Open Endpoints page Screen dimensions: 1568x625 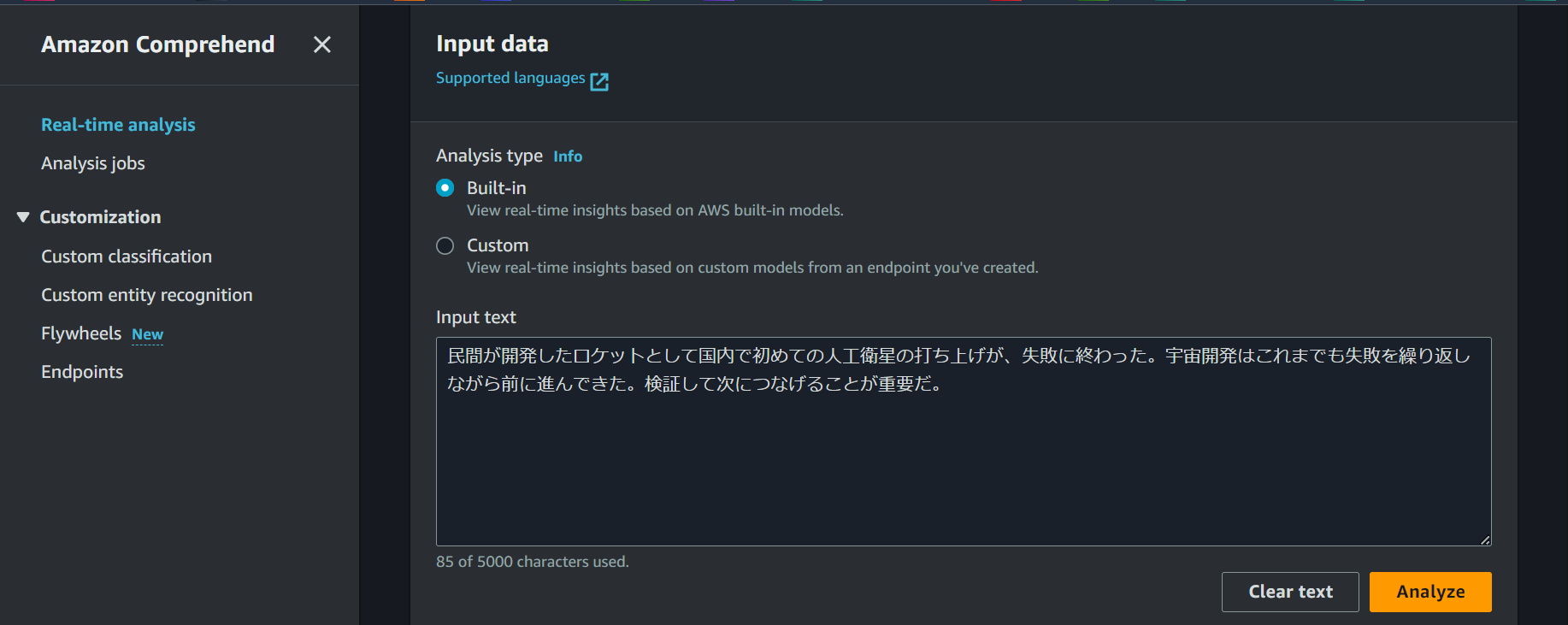pos(82,372)
